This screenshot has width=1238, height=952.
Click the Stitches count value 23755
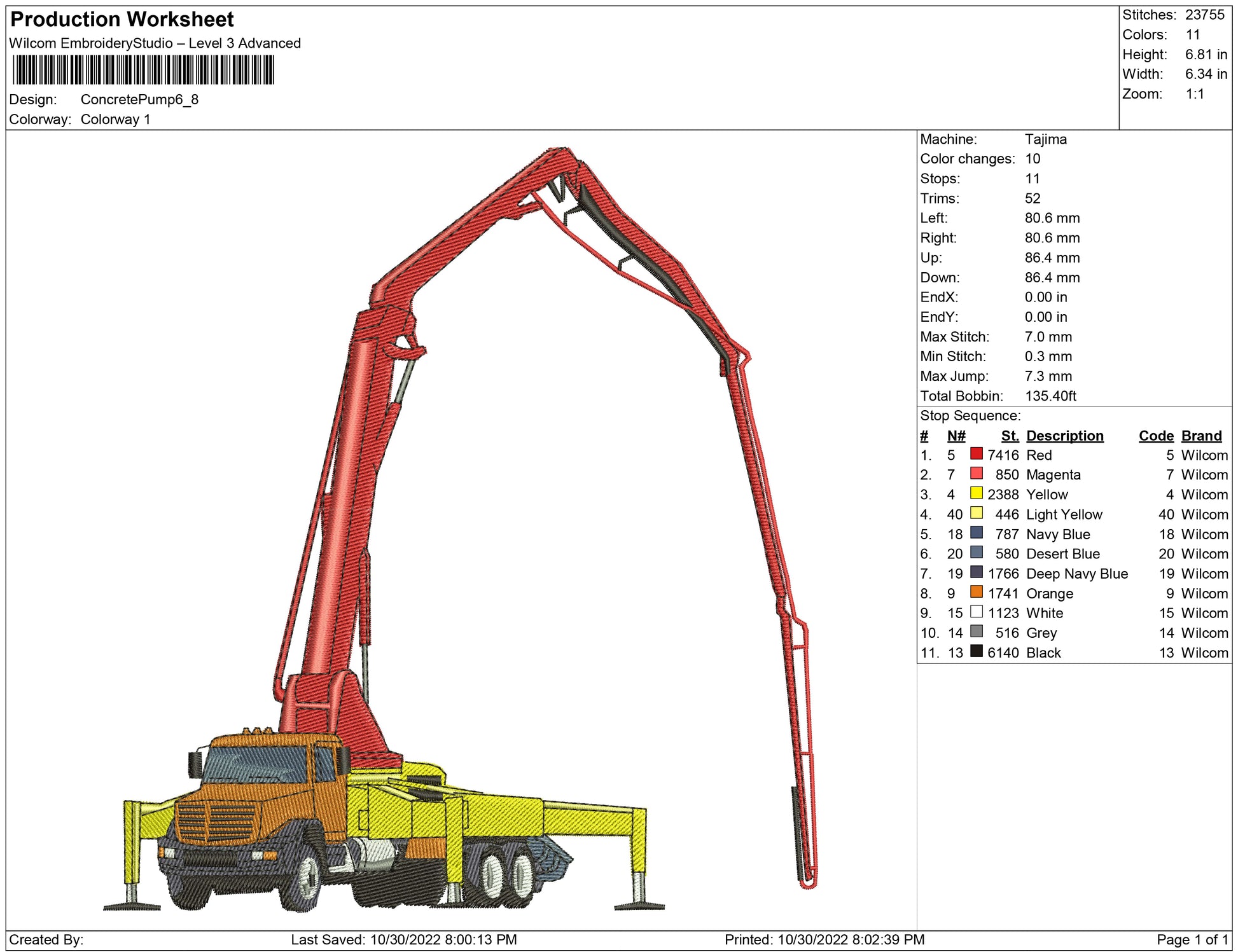[1204, 15]
